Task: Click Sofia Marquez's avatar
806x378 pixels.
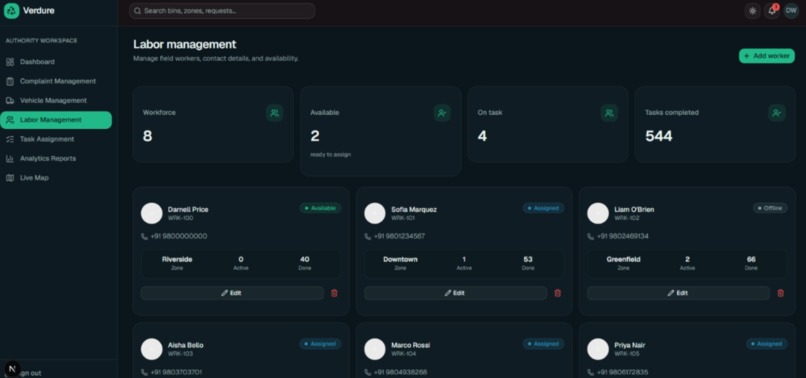Action: point(375,213)
